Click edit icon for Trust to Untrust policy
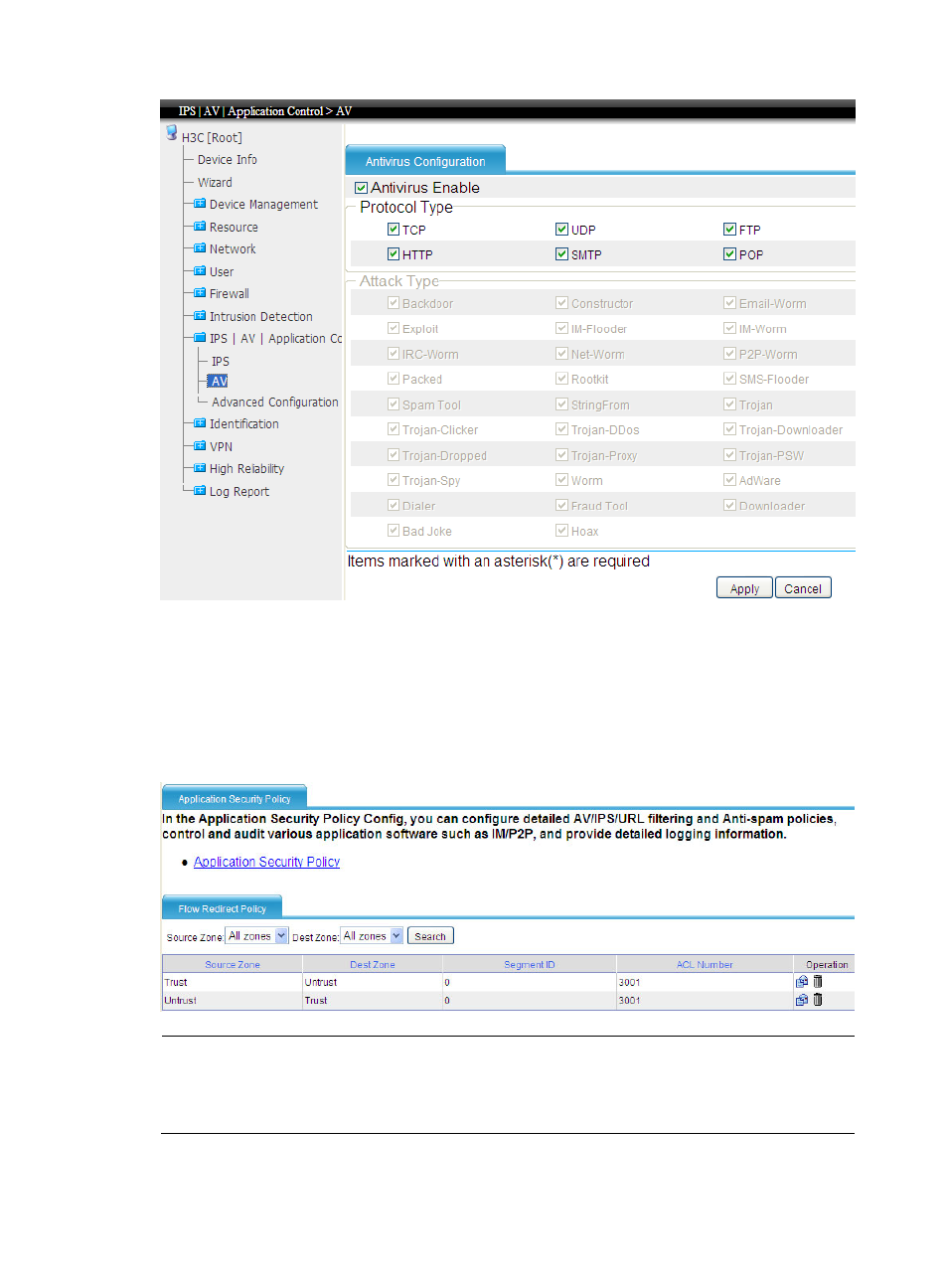Viewport: 948px width, 1288px height. point(802,982)
